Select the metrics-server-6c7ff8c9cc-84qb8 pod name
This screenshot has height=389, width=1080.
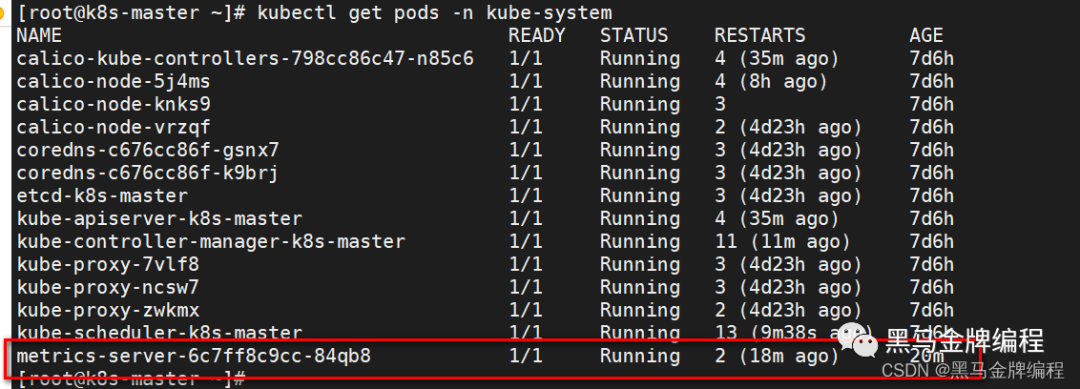point(194,357)
